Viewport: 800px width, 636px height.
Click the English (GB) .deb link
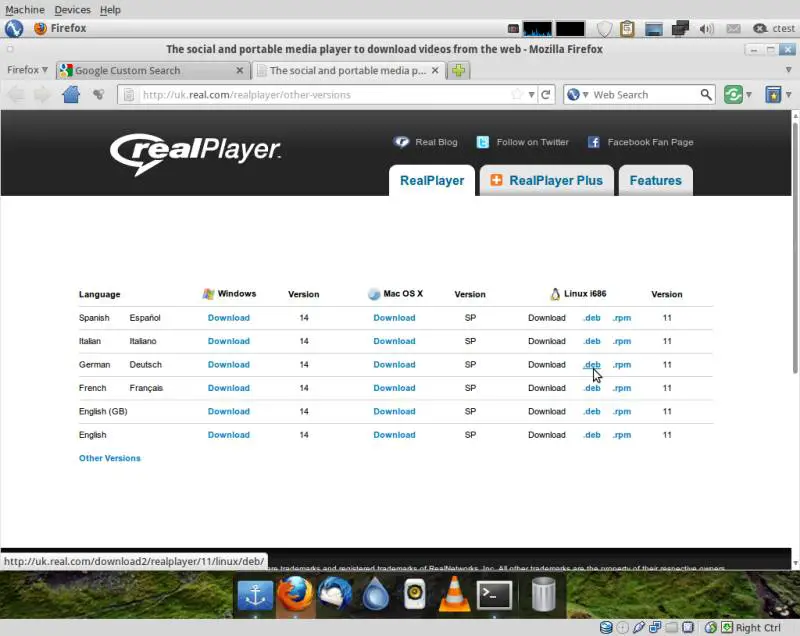coord(592,412)
